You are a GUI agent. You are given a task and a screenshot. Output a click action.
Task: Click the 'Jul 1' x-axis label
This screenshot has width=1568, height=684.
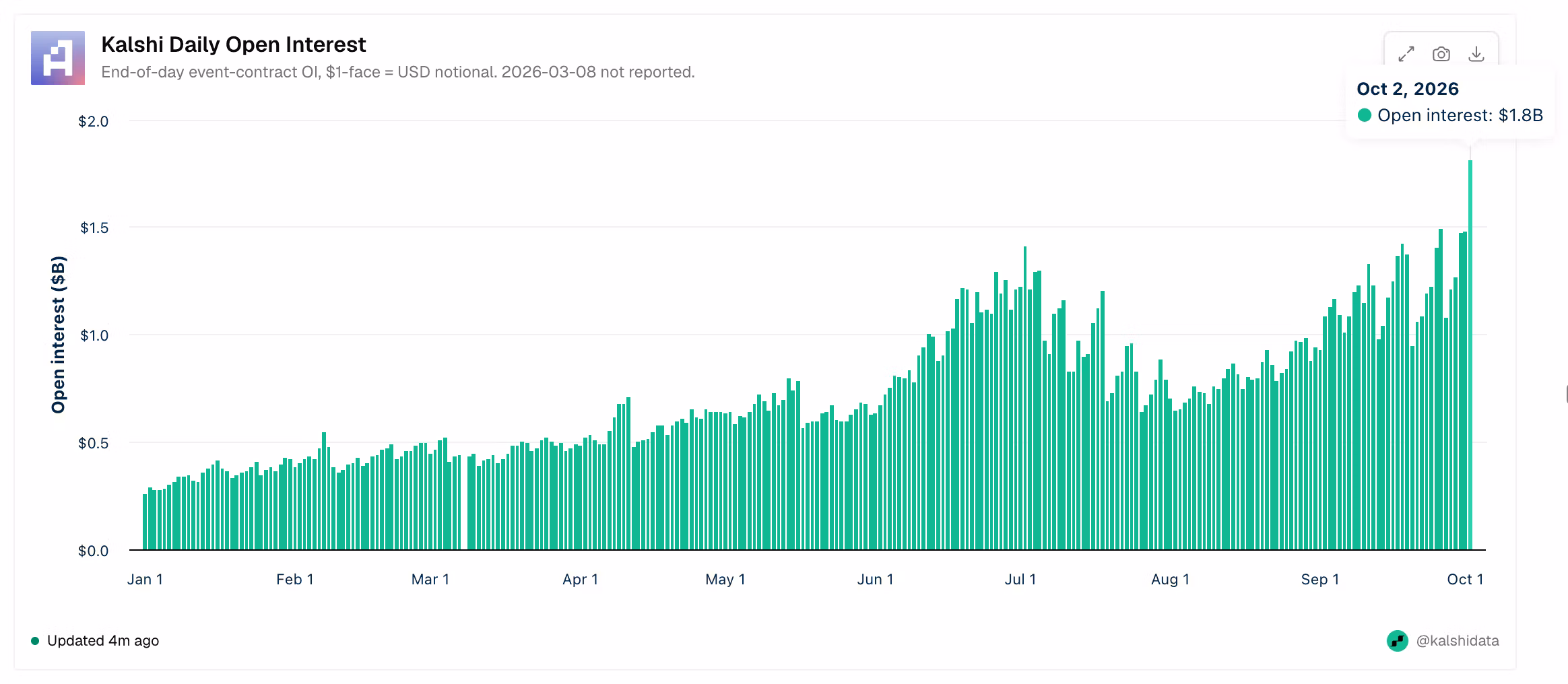pos(1020,579)
